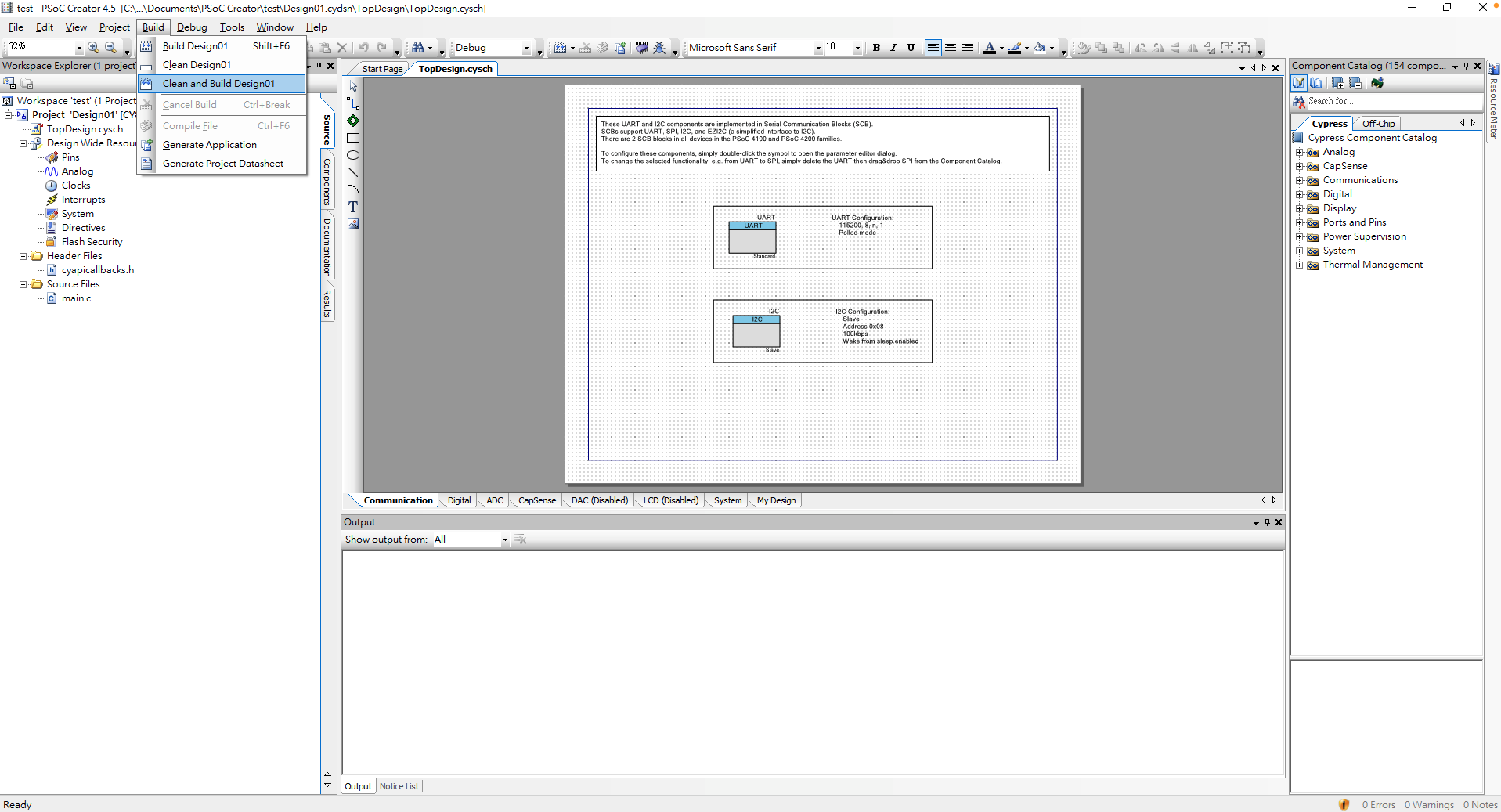Click the Zoom In magnifier icon
The height and width of the screenshot is (812, 1501).
tap(93, 48)
